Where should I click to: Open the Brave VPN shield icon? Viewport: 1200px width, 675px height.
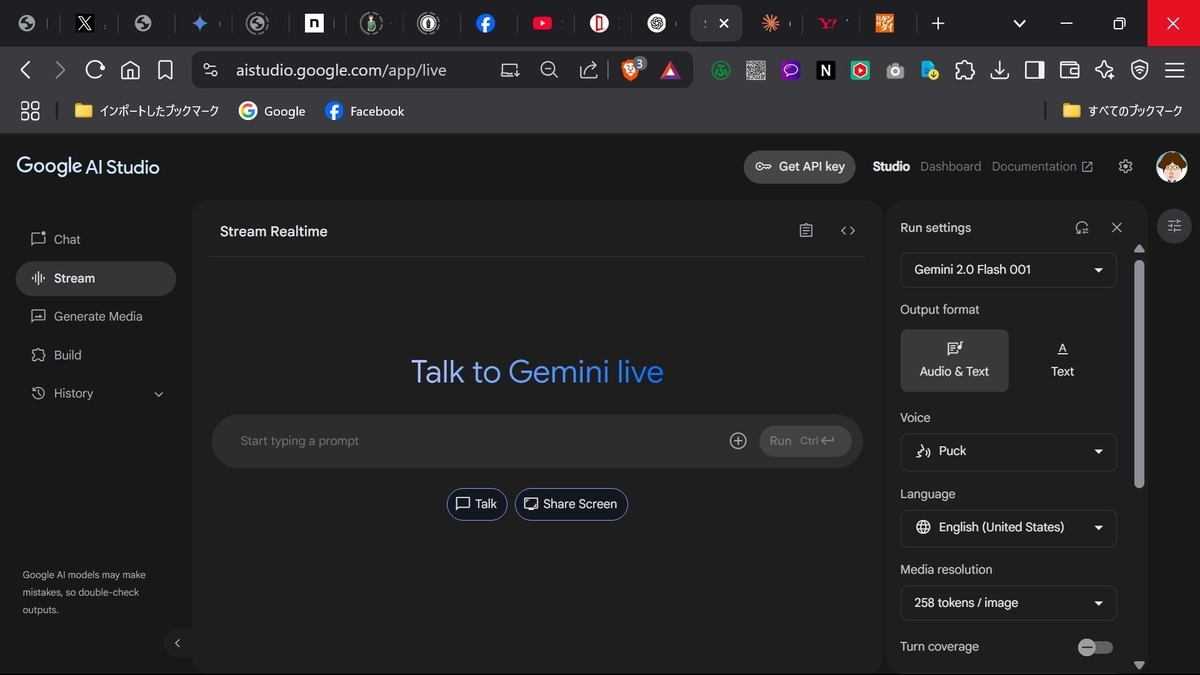coord(1139,70)
